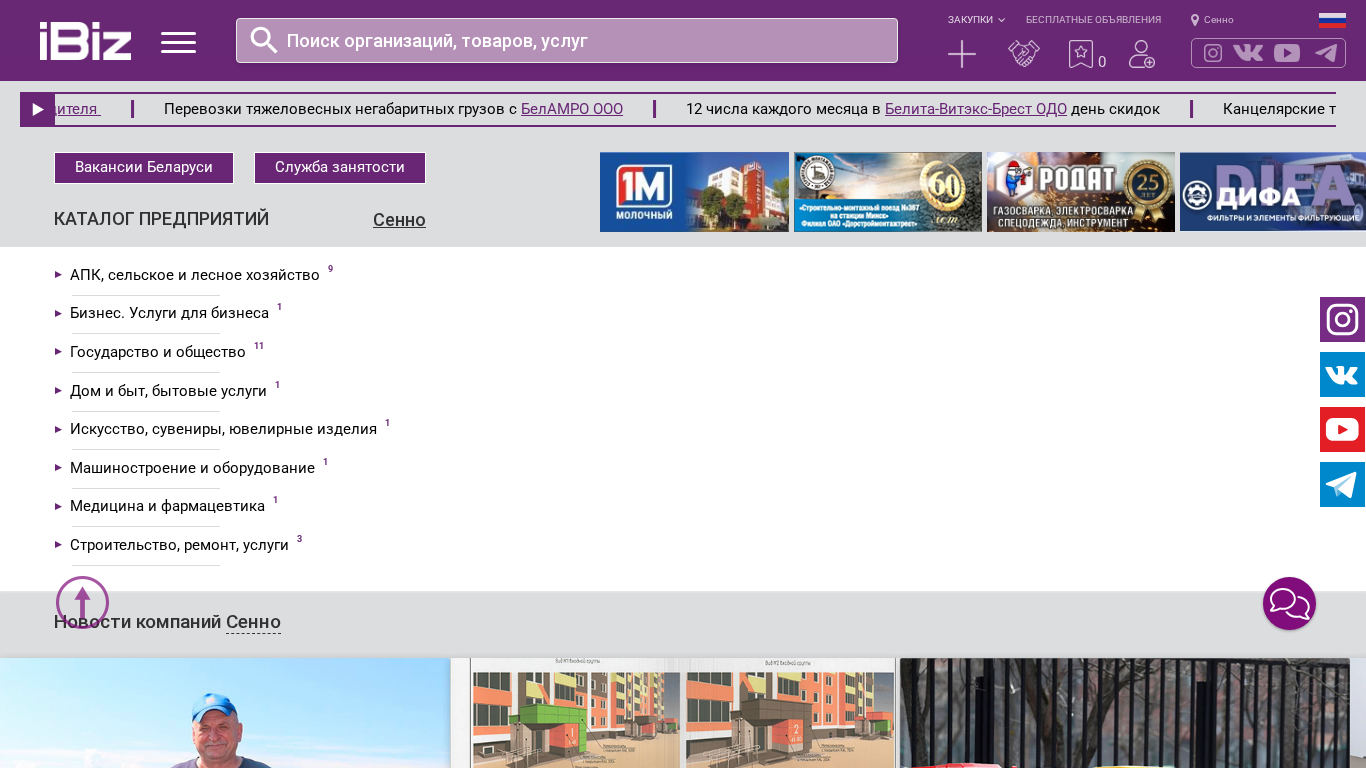Open the РОДАТ banner advertisement

1081,192
